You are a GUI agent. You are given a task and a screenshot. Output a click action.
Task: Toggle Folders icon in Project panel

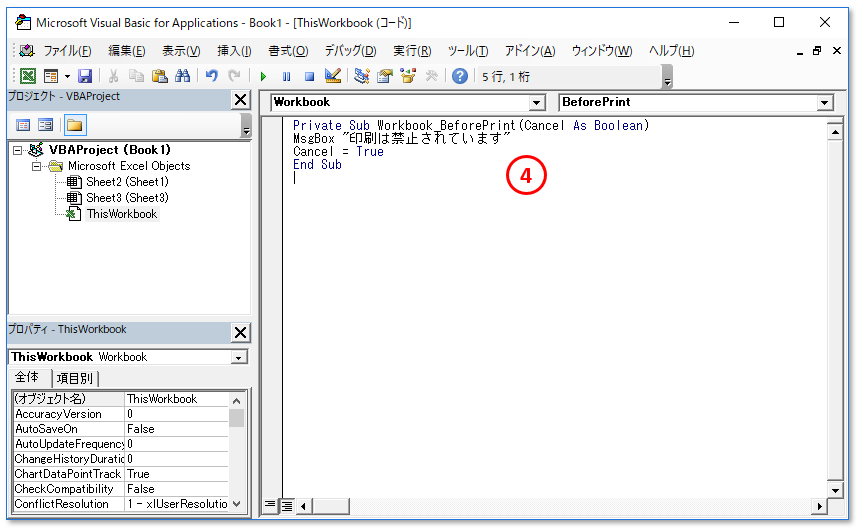point(75,125)
